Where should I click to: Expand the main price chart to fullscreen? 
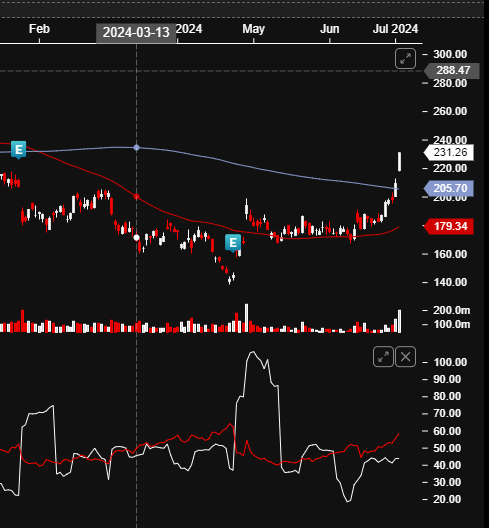(x=405, y=59)
